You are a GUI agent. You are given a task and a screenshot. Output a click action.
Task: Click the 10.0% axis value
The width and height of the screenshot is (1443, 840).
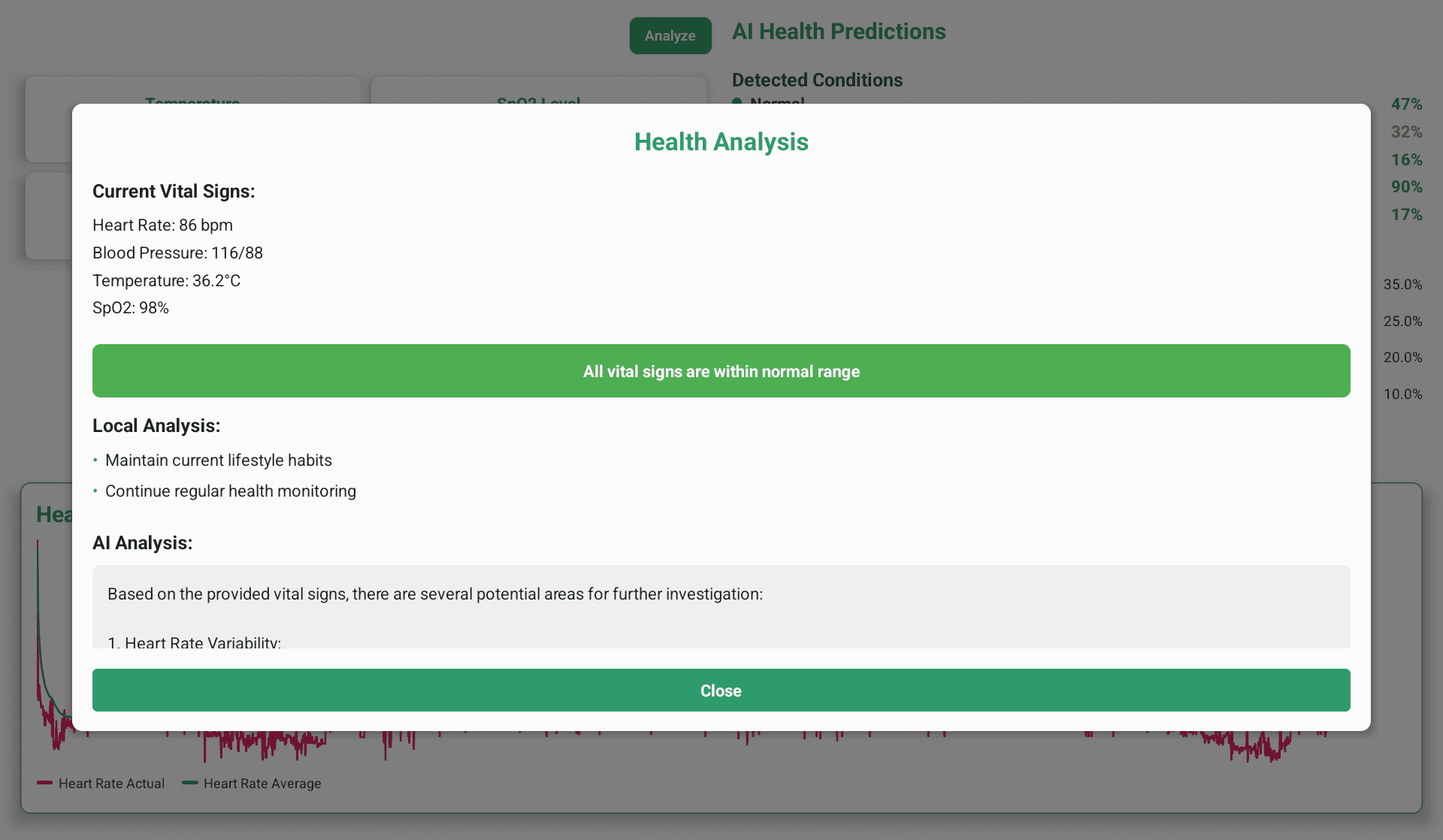point(1402,394)
